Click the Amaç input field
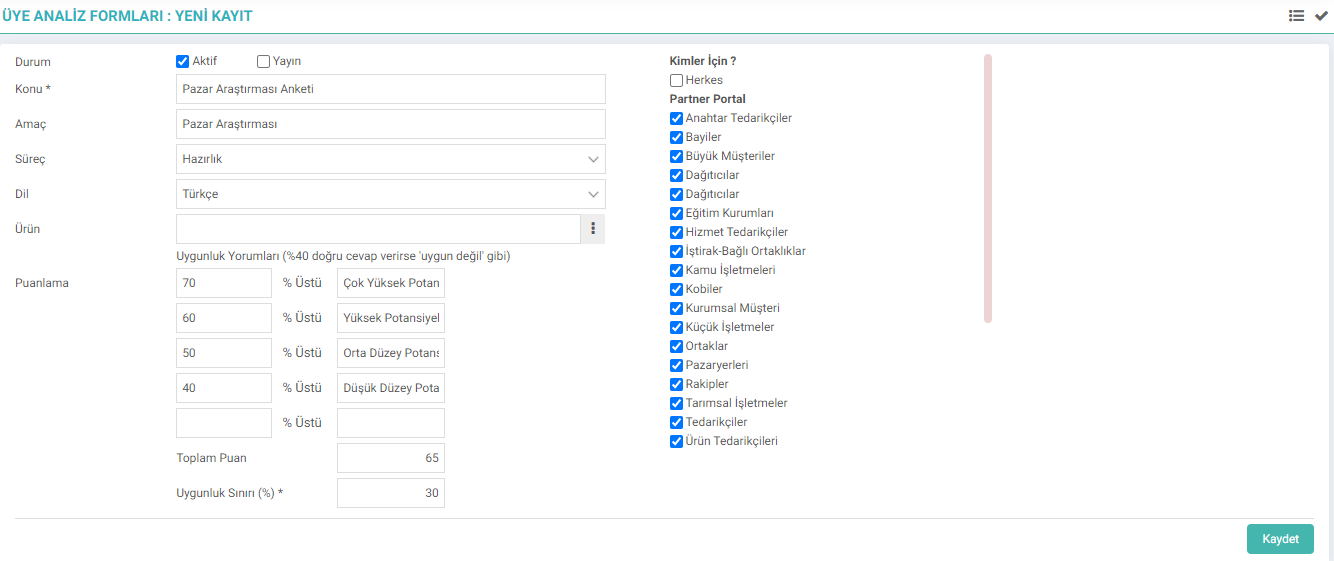 click(391, 124)
